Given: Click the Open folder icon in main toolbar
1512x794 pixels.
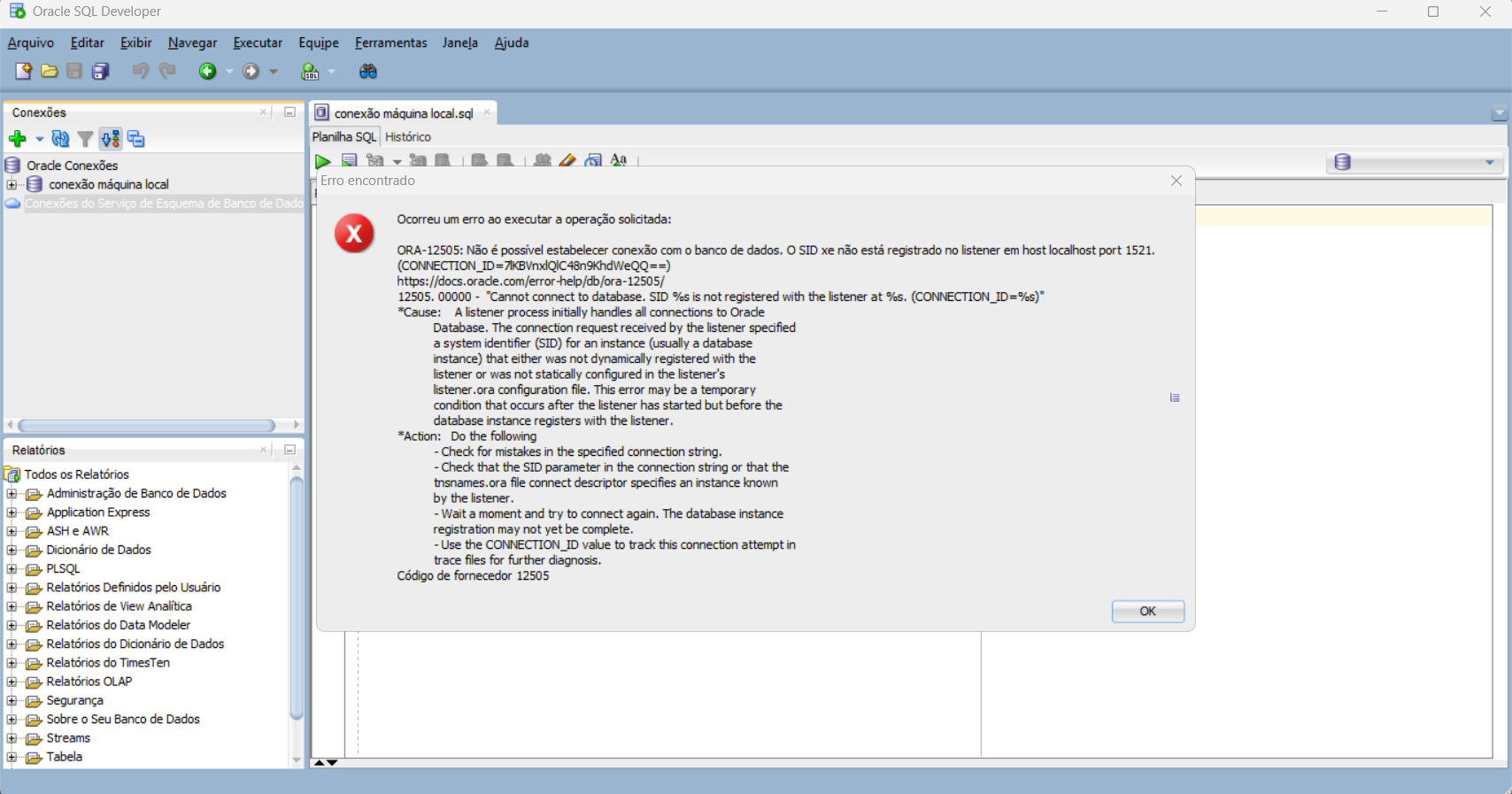Looking at the screenshot, I should tap(50, 71).
